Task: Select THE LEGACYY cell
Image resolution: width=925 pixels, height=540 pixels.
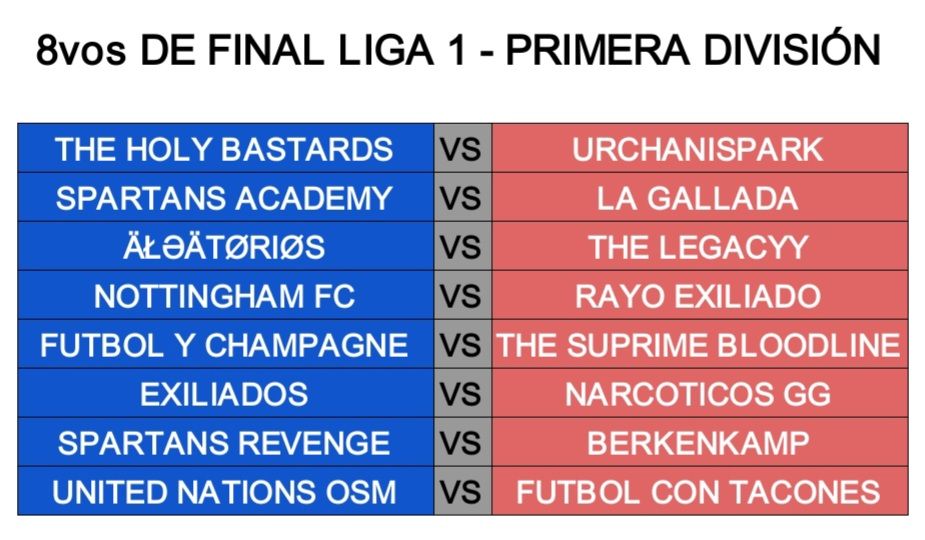Action: pyautogui.click(x=700, y=246)
